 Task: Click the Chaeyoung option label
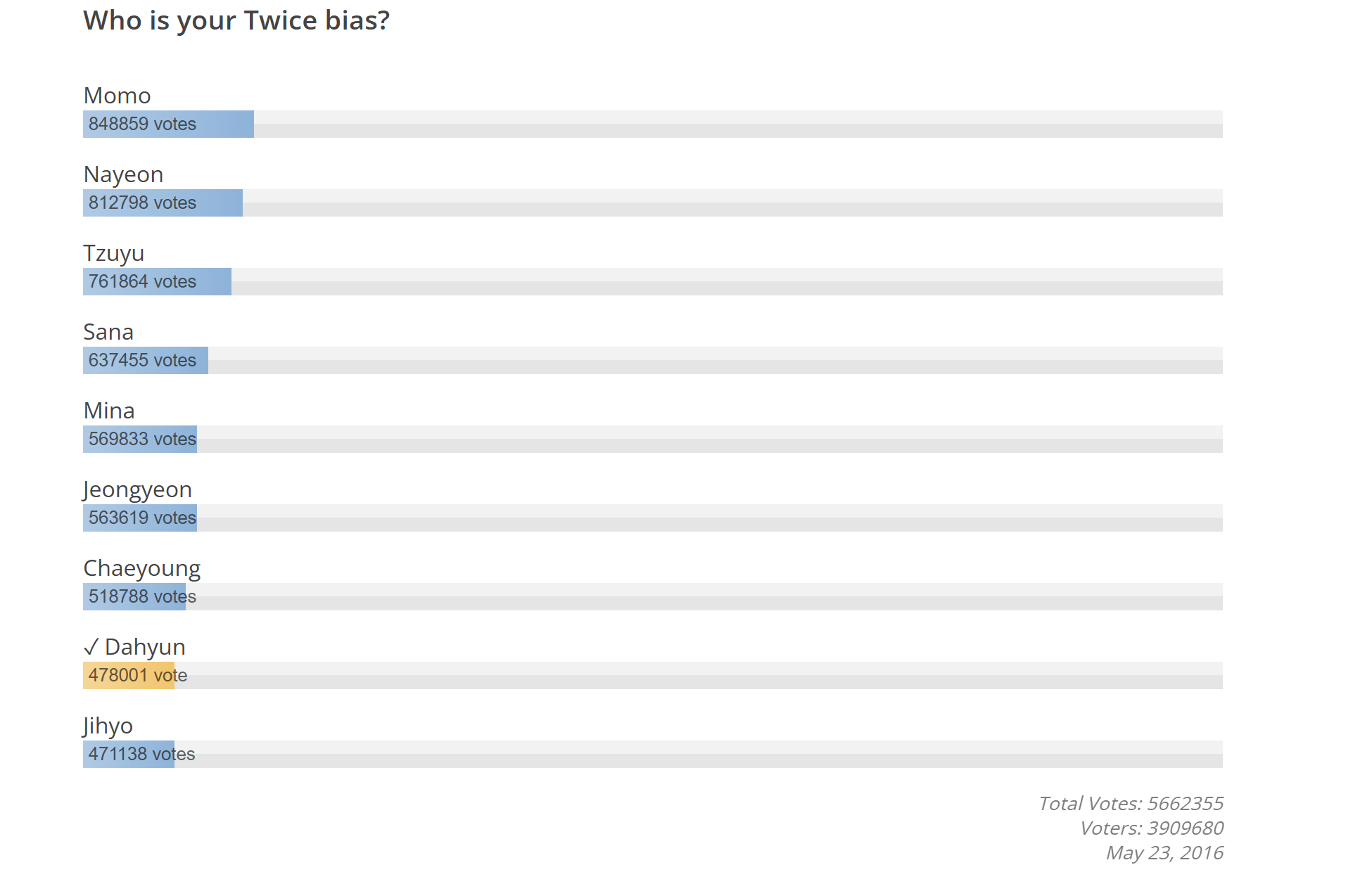[x=141, y=568]
